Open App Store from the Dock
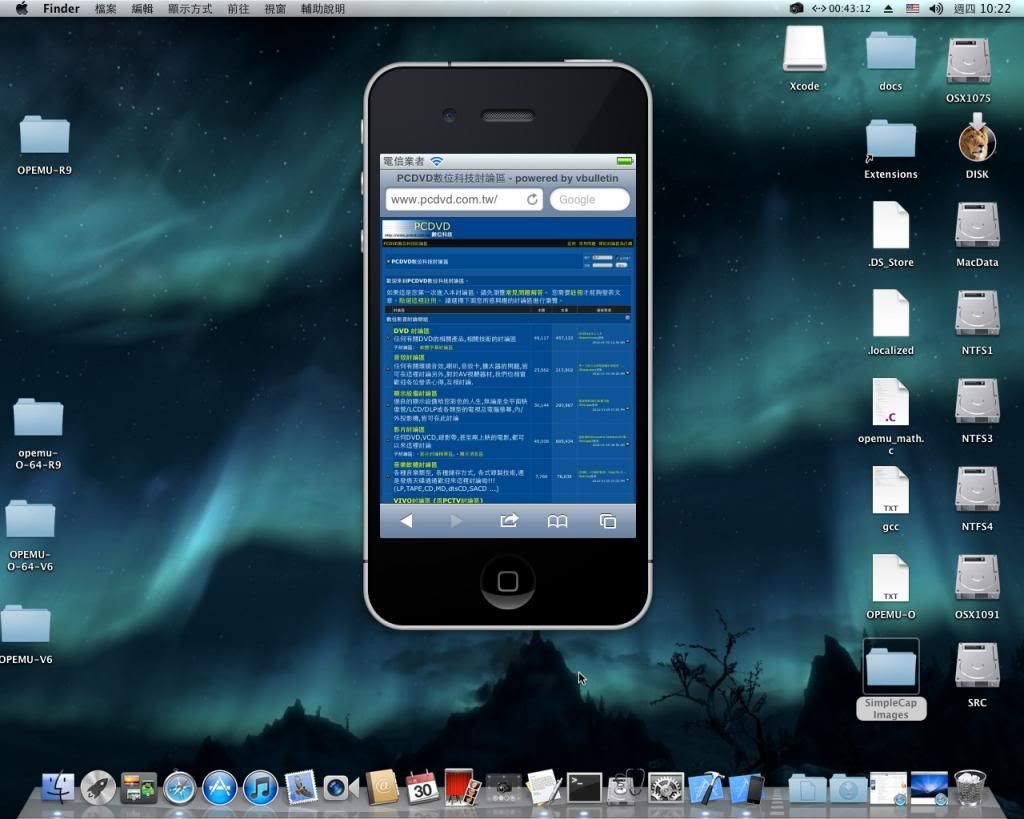Screen dimensions: 1024x819 point(219,787)
